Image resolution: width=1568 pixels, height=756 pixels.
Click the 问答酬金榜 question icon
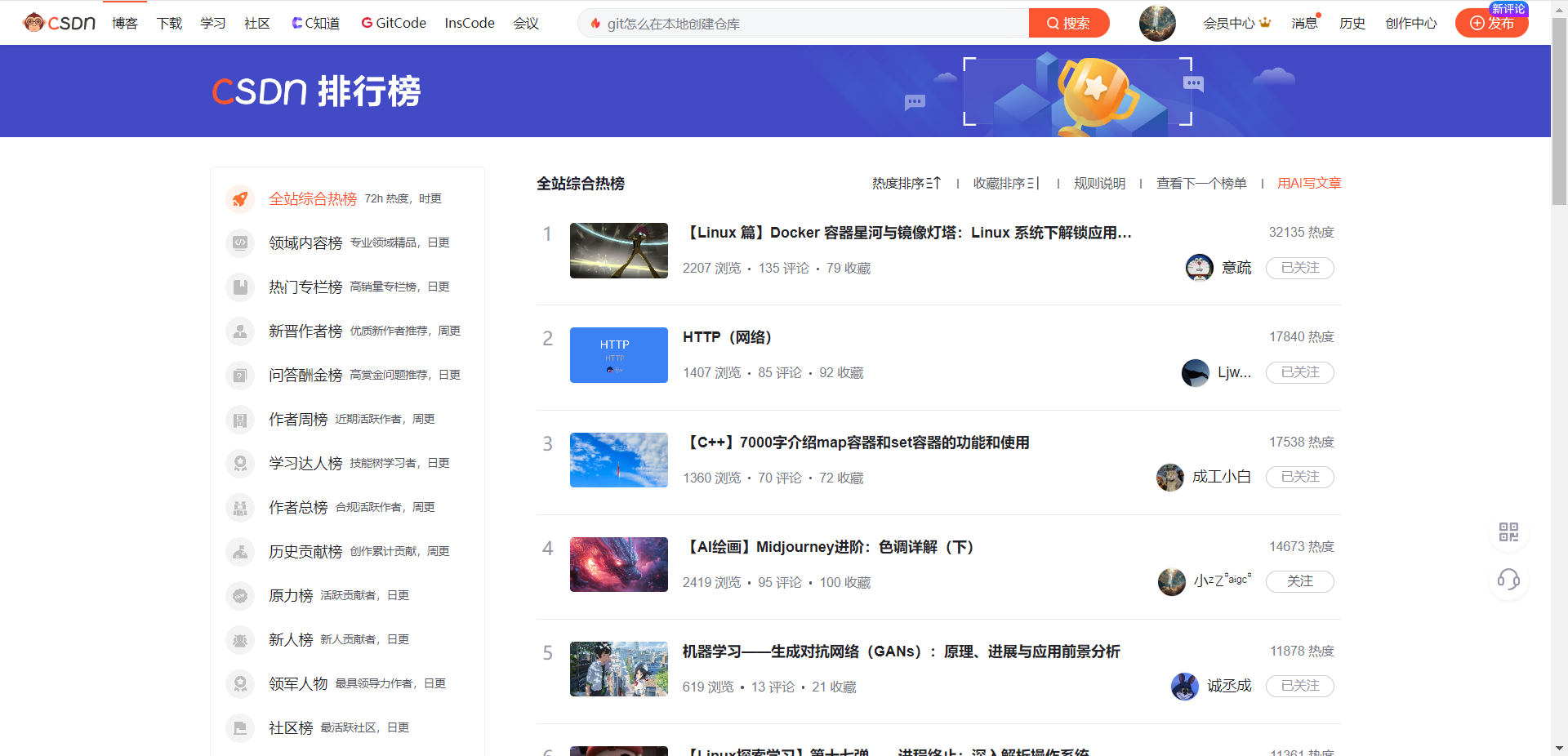[240, 376]
